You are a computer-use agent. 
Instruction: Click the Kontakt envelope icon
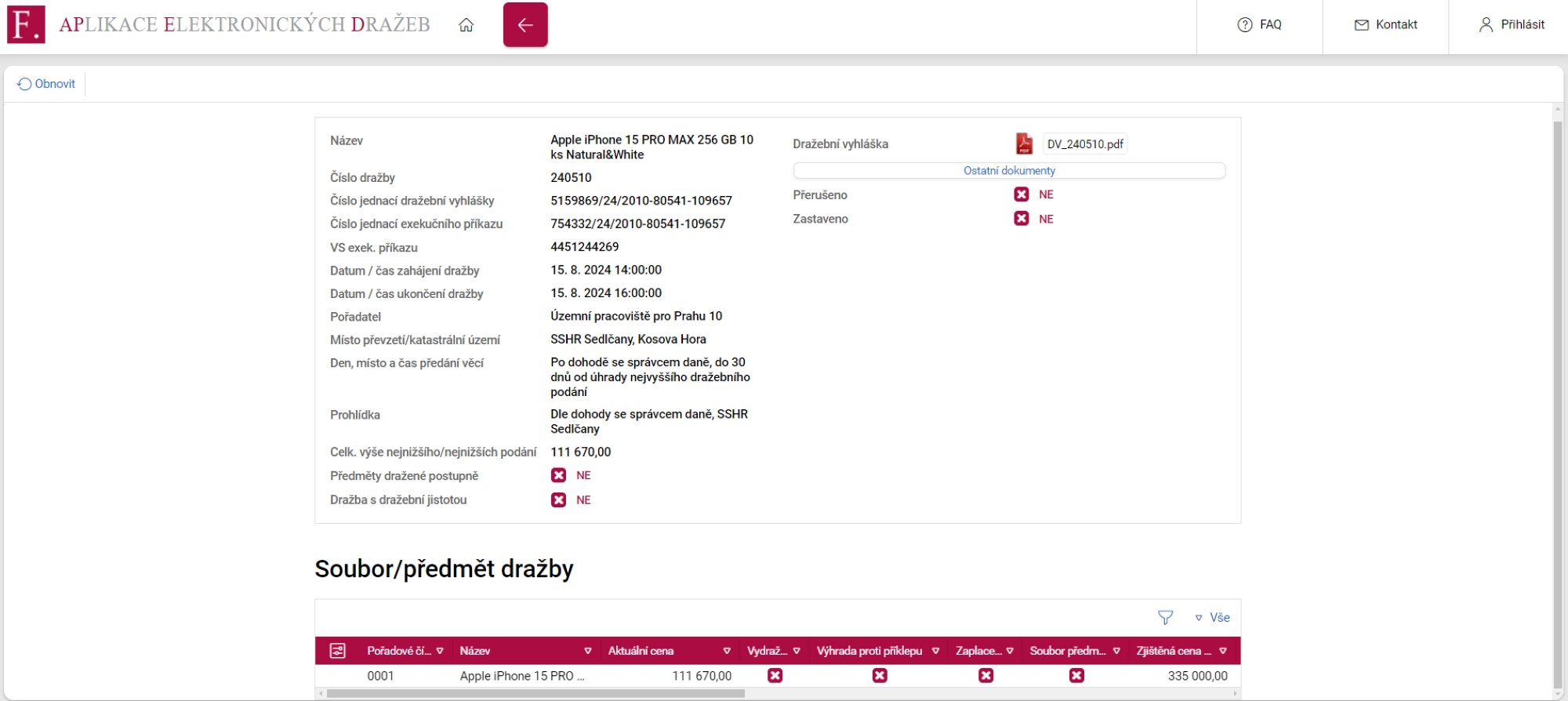click(1362, 25)
